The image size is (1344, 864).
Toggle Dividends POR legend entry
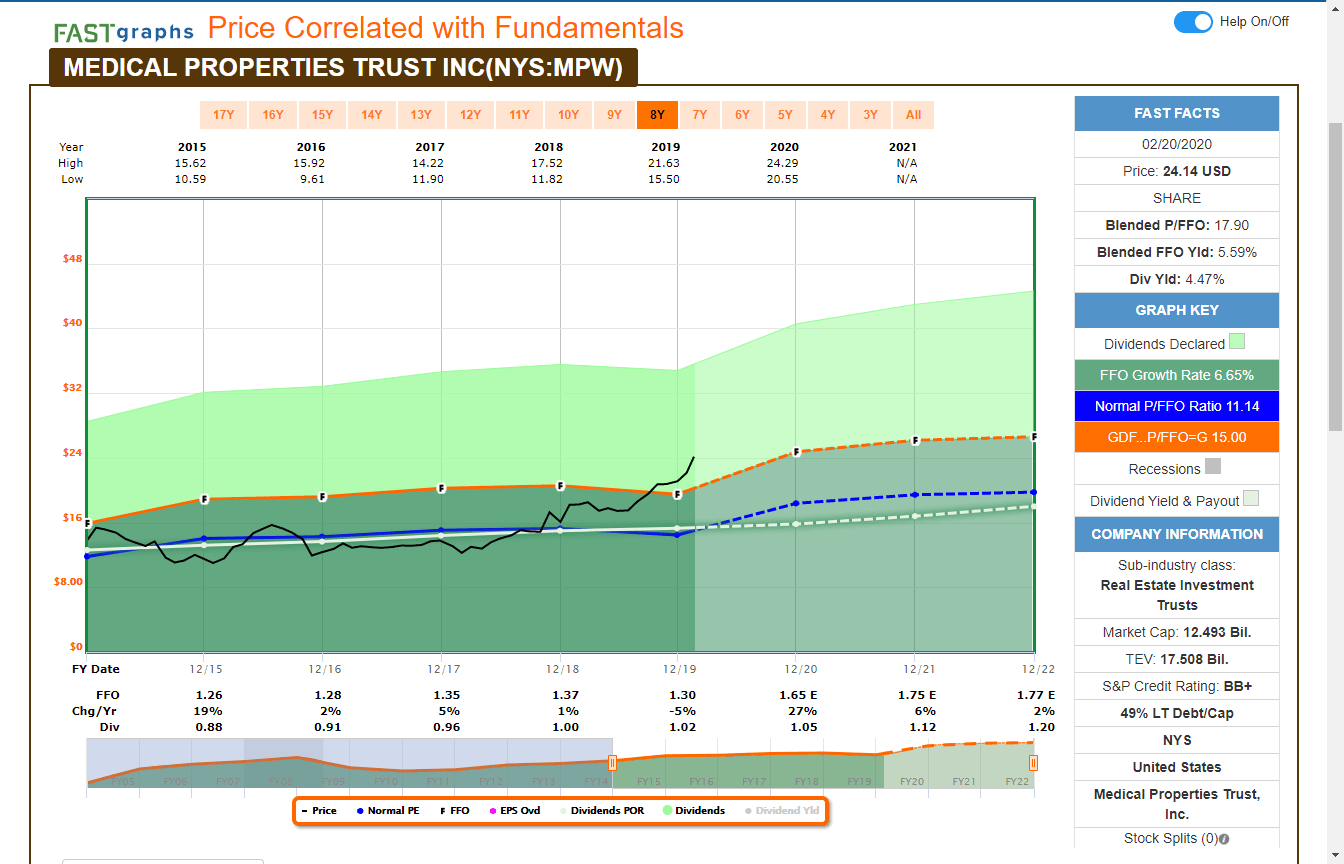601,811
